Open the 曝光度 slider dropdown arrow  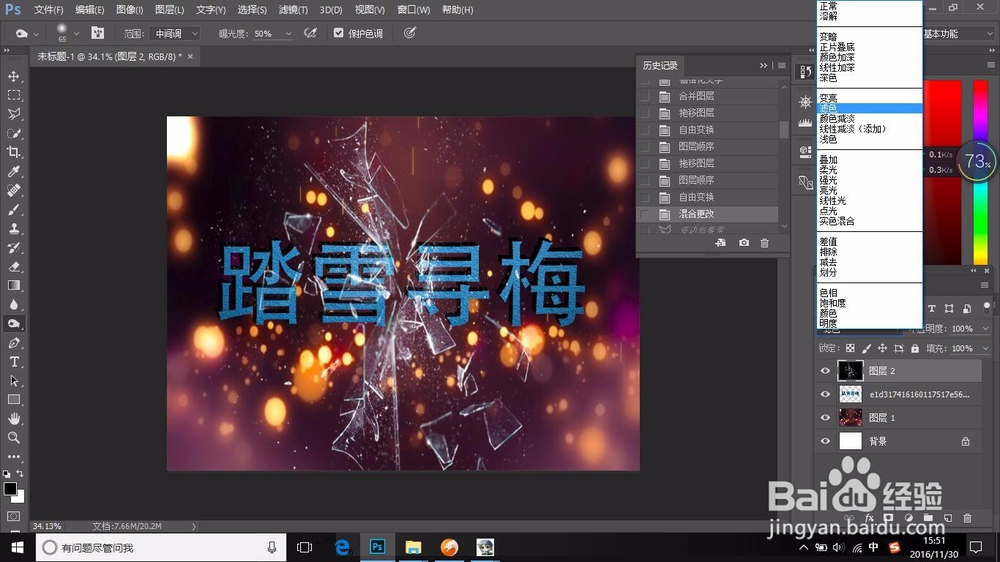click(288, 34)
